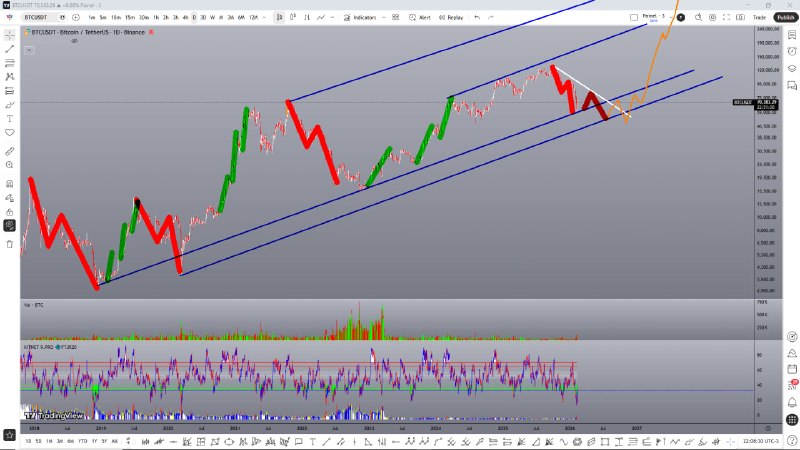Expand the timeframe interval dropdown arrow
Image resolution: width=800 pixels, height=450 pixels.
(x=267, y=17)
